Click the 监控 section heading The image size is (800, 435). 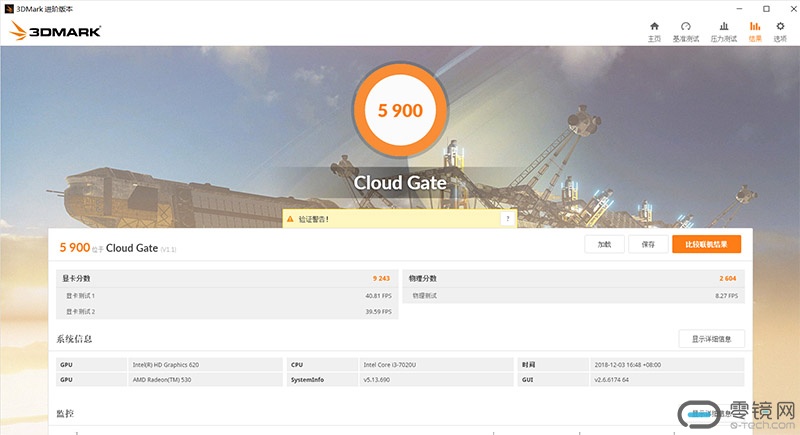65,414
